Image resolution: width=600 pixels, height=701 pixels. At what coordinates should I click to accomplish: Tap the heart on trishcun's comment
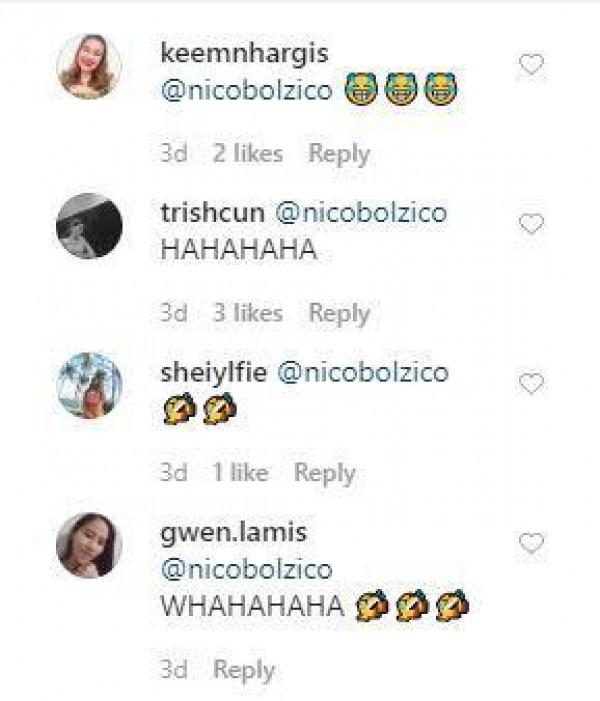point(531,224)
